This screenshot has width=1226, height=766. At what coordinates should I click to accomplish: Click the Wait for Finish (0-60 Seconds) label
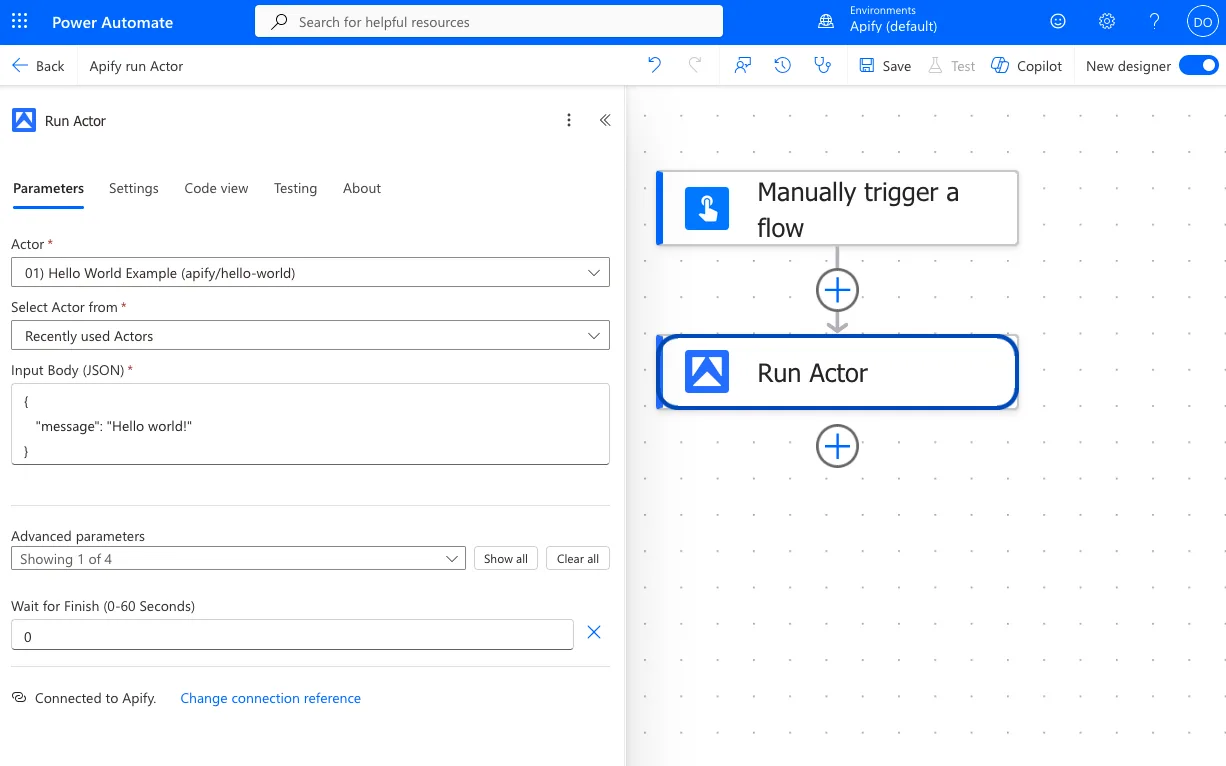point(103,606)
